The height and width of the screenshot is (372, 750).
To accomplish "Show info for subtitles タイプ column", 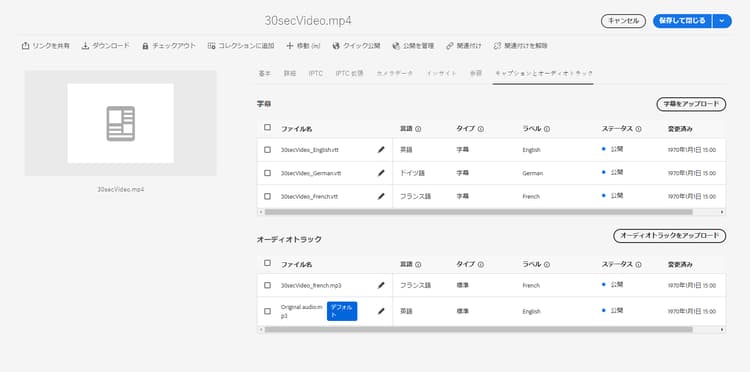I will (x=481, y=129).
